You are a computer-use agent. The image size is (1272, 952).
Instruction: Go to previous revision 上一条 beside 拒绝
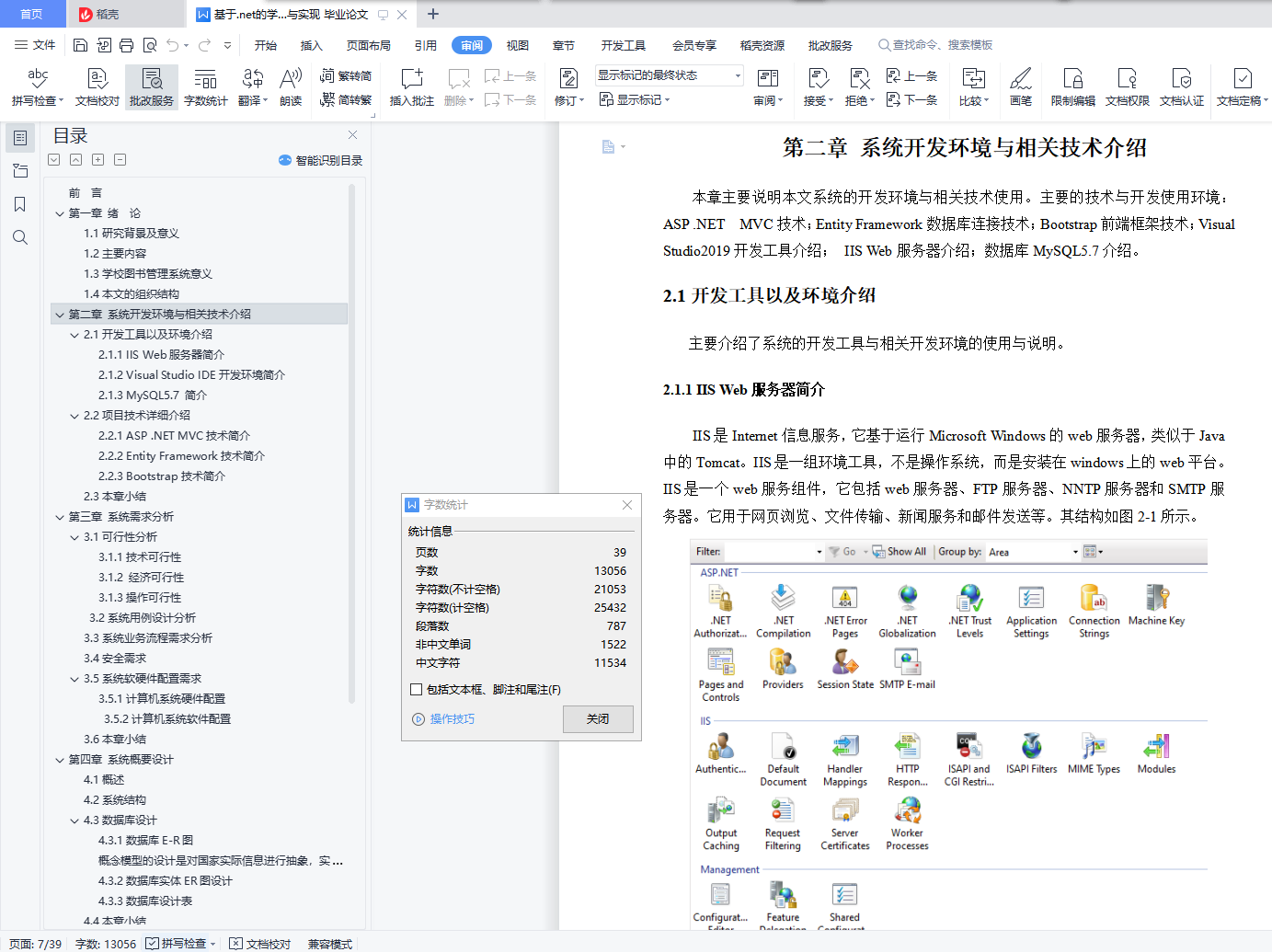point(911,76)
